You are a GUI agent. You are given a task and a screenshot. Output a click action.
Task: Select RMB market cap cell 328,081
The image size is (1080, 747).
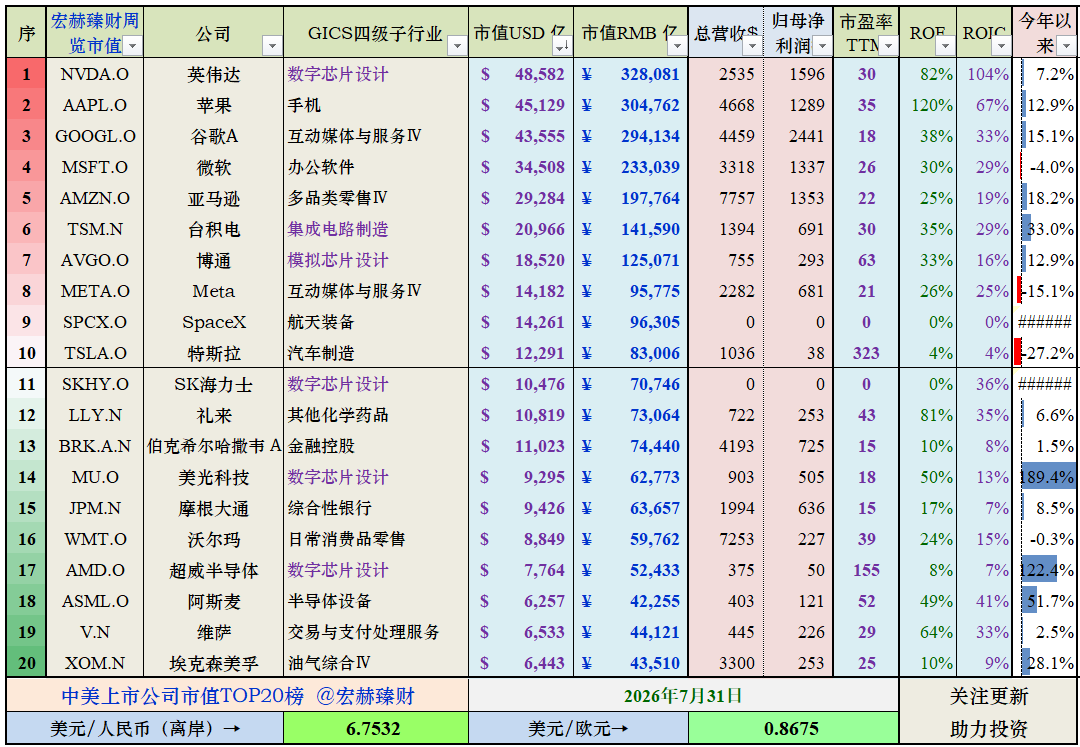(x=630, y=74)
